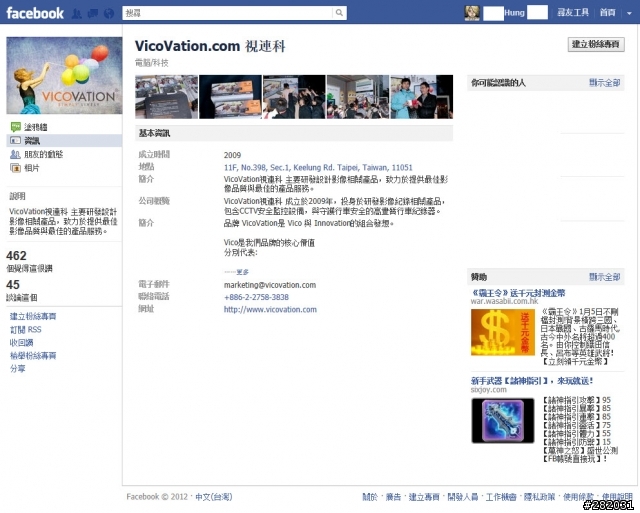Viewport: 640px width, 513px height.
Task: Go to 首頁 in the top bar
Action: pos(607,13)
